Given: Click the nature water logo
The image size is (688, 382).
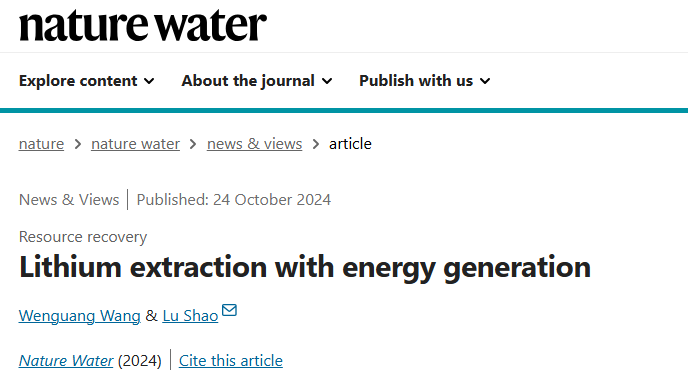Looking at the screenshot, I should (x=143, y=25).
